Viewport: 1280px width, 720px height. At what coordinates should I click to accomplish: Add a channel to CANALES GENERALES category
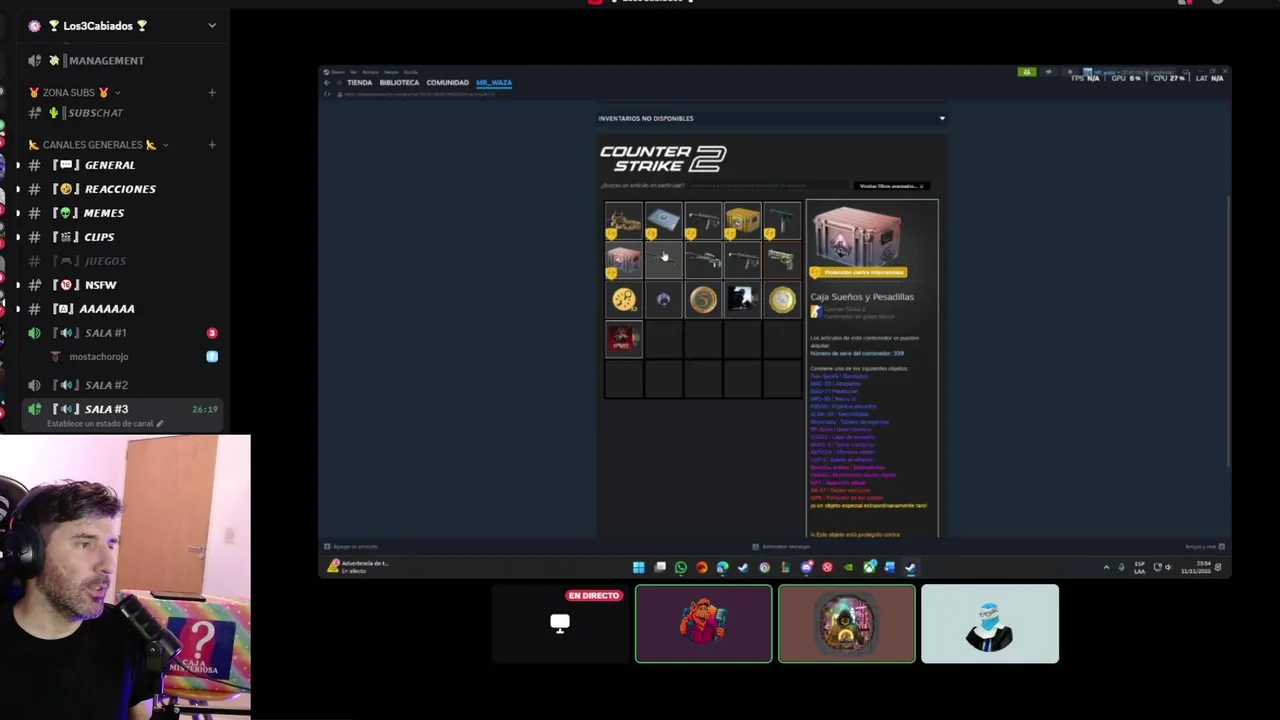(x=212, y=145)
